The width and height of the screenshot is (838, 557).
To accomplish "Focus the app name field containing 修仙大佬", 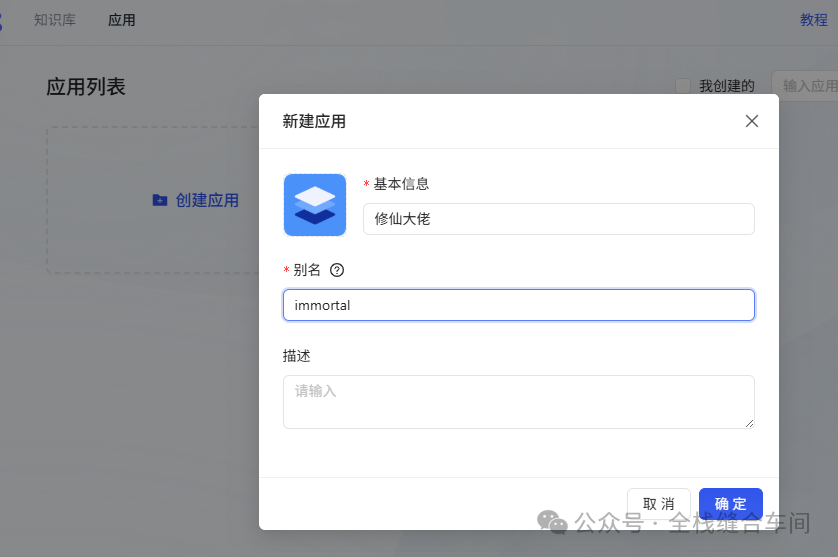I will pos(558,219).
